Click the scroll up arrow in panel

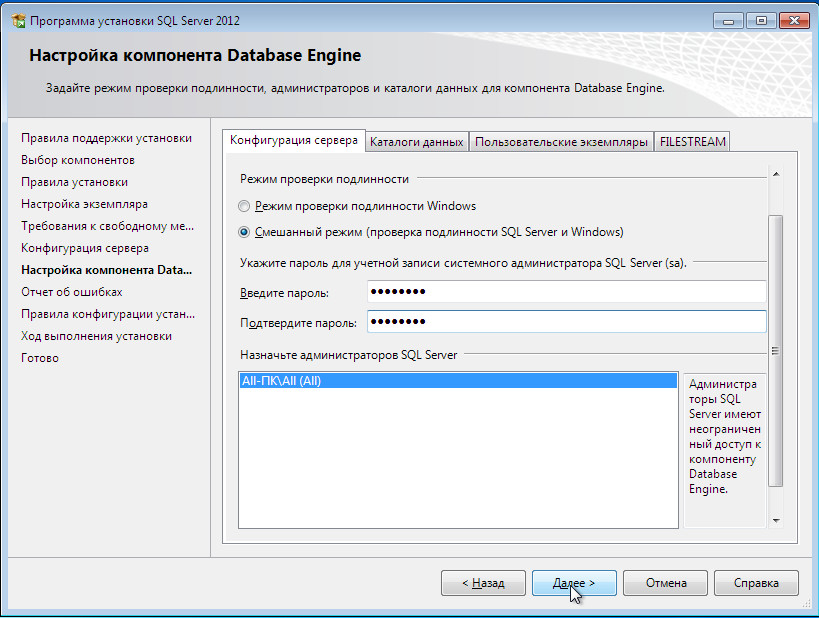[x=776, y=174]
